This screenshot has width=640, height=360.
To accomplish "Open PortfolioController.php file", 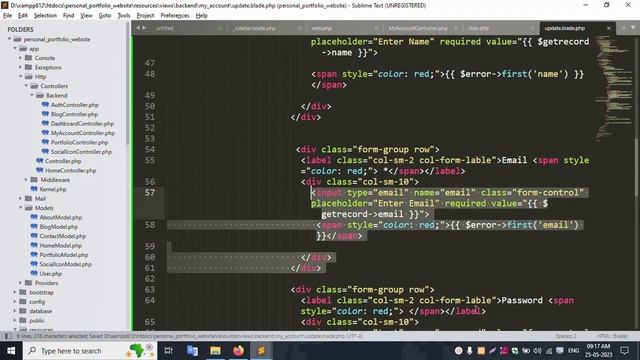I will (79, 142).
